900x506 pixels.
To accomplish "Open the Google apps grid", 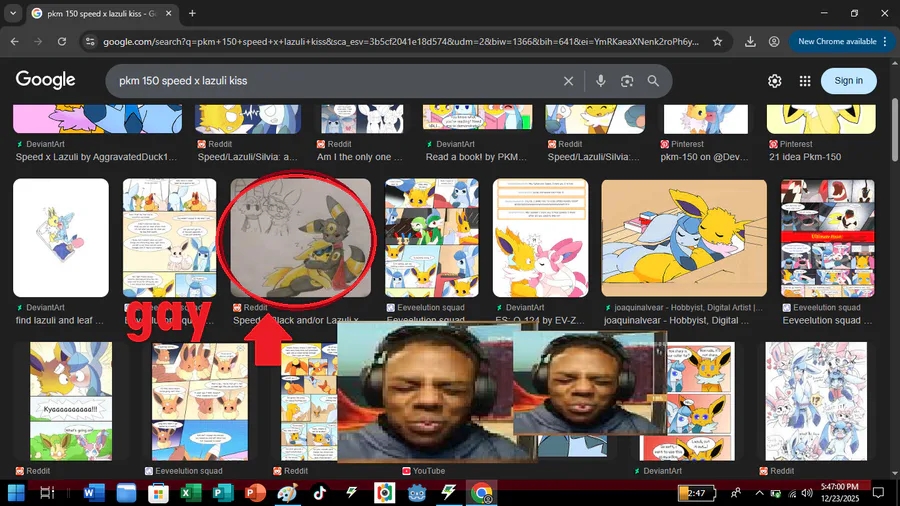I will 805,81.
